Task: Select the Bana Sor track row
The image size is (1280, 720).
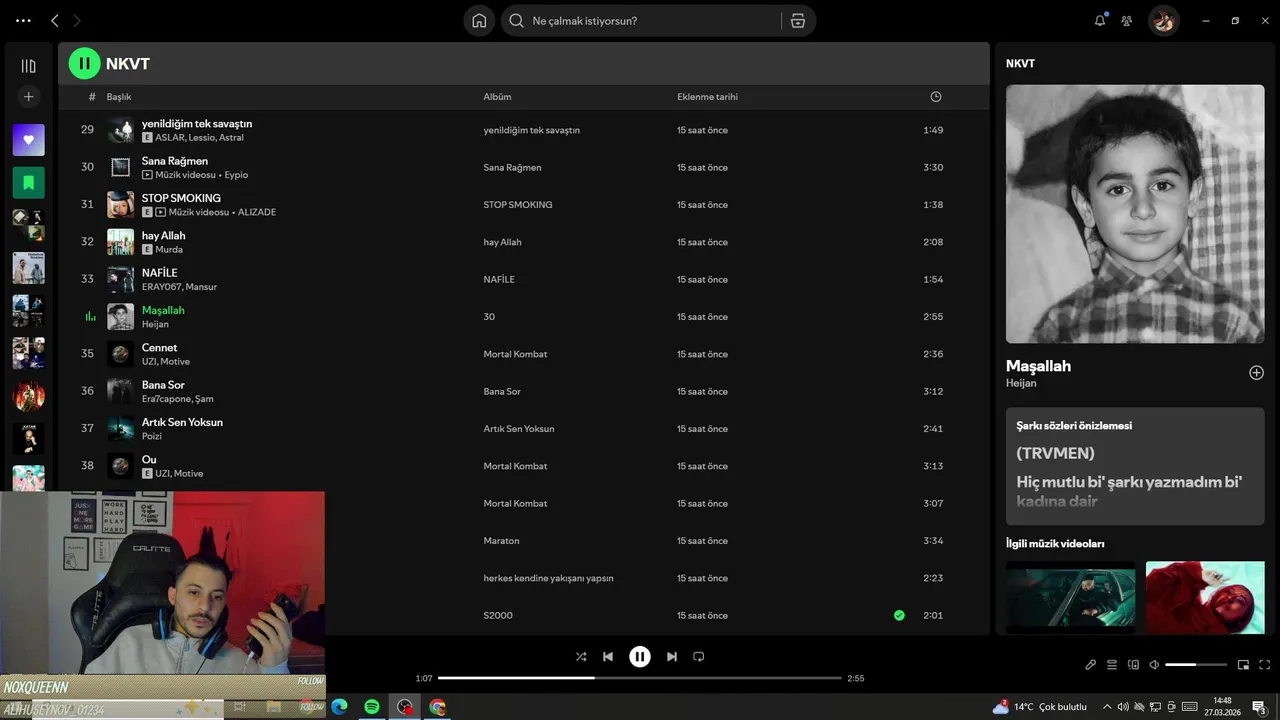Action: pyautogui.click(x=523, y=391)
